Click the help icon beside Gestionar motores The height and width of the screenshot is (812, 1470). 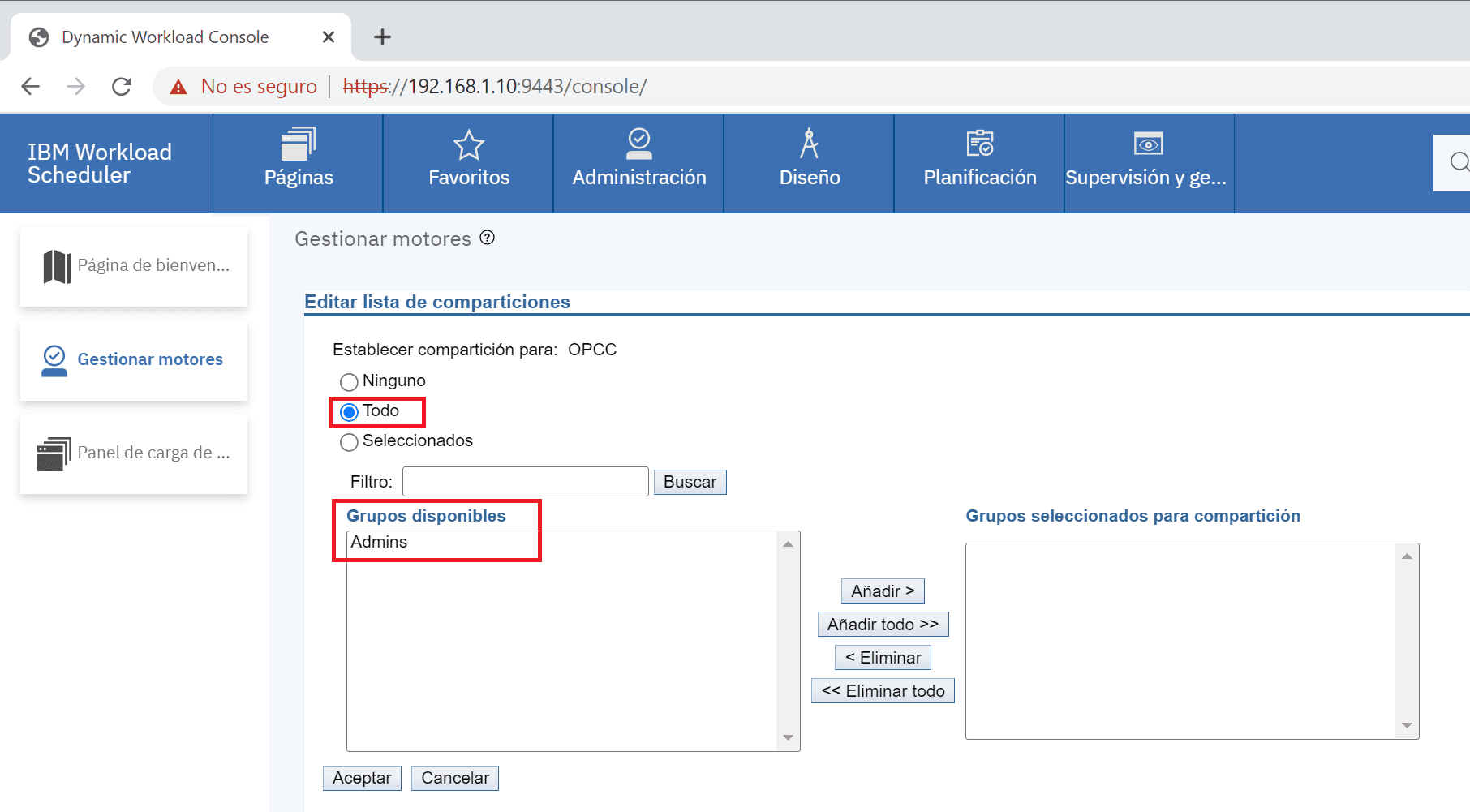[x=488, y=238]
